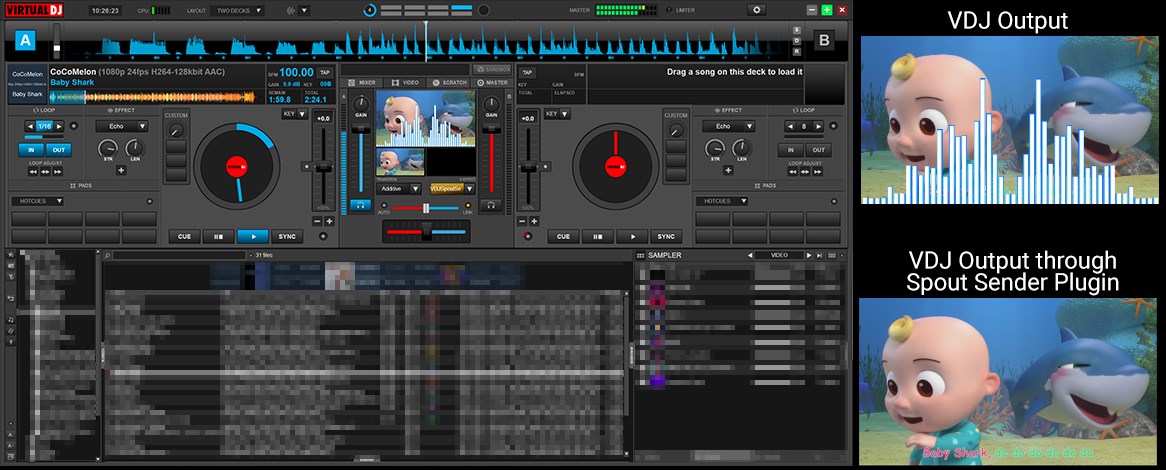Switch to the MIXER tab
Screen dimensions: 1166x470
pos(362,83)
